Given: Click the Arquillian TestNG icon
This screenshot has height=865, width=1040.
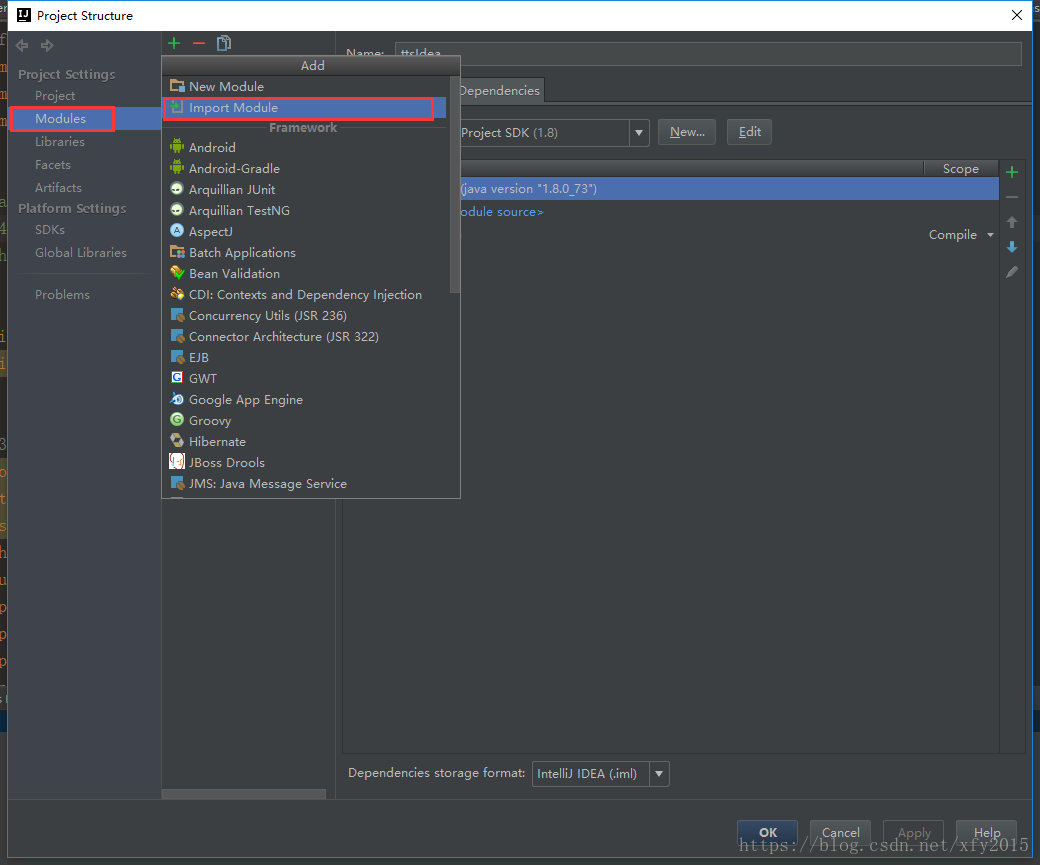Looking at the screenshot, I should pos(176,210).
